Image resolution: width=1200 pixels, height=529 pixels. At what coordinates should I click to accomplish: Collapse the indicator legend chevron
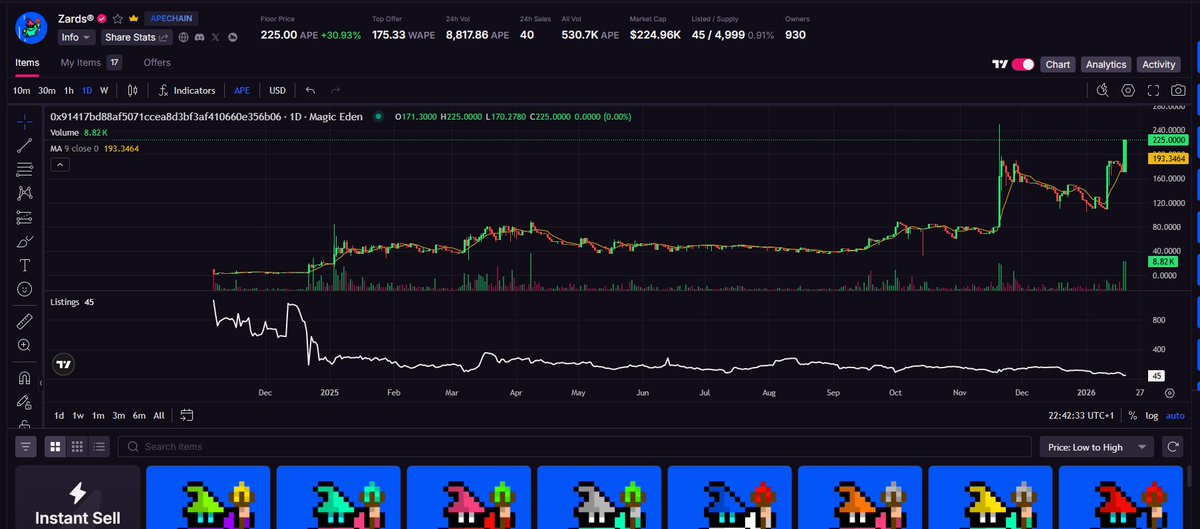click(x=60, y=163)
